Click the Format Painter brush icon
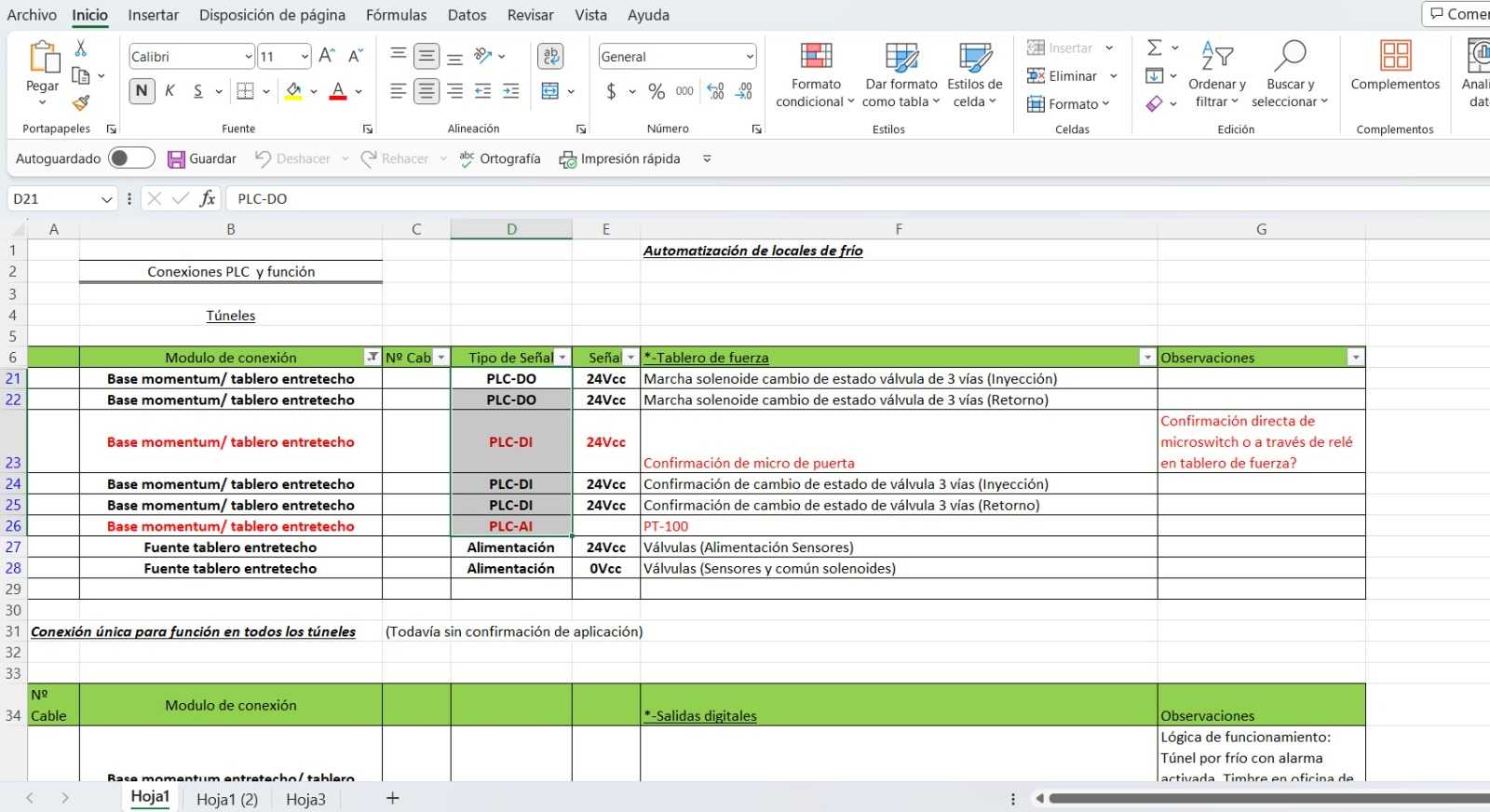 click(x=81, y=102)
